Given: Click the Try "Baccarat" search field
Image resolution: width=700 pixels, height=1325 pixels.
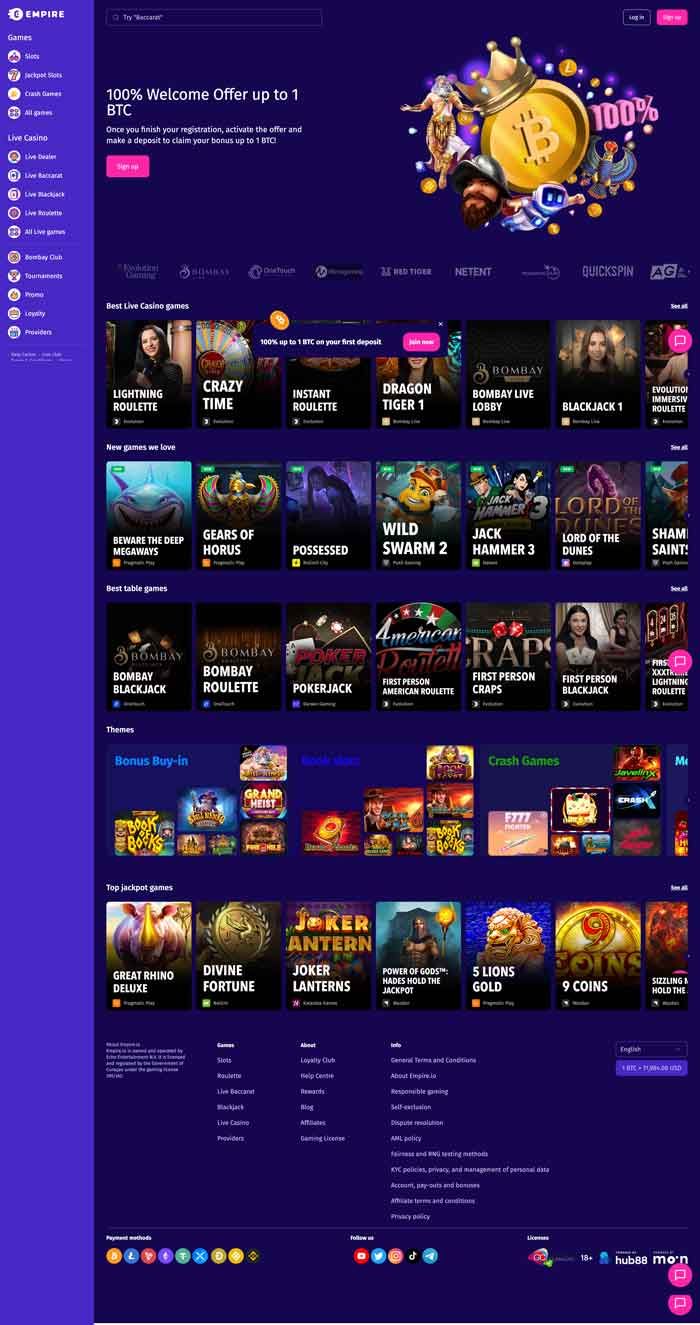Looking at the screenshot, I should tap(214, 17).
